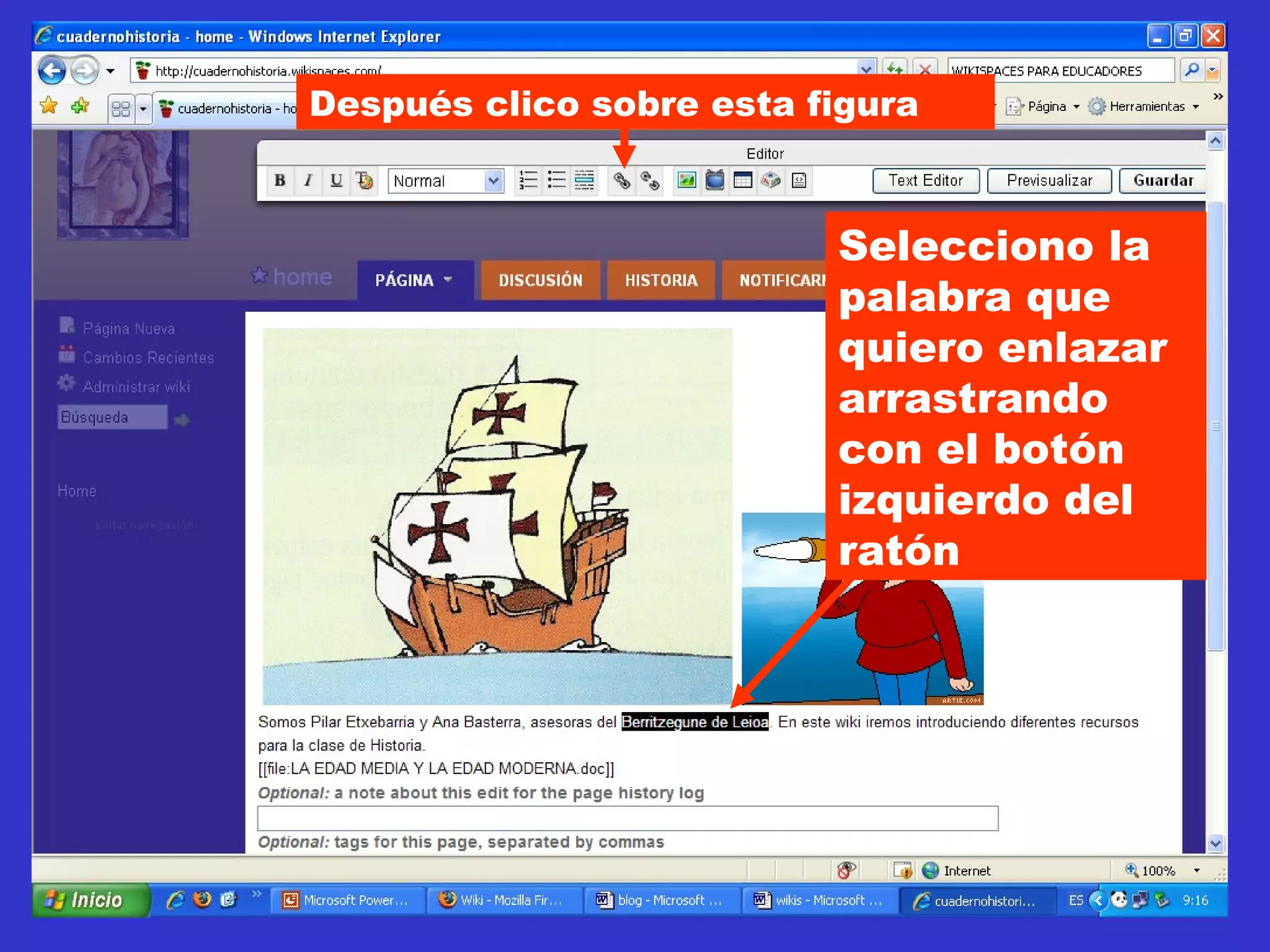Click the Quick Tabs button
1270x952 pixels.
(x=121, y=109)
